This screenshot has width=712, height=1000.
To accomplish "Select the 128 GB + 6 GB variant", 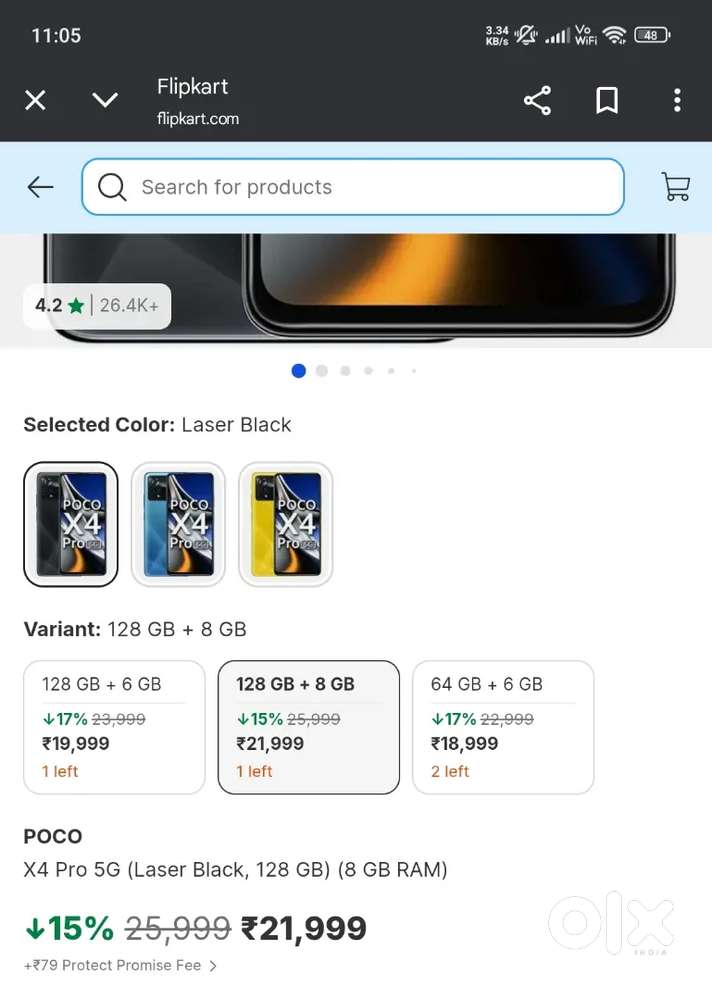I will coord(113,726).
